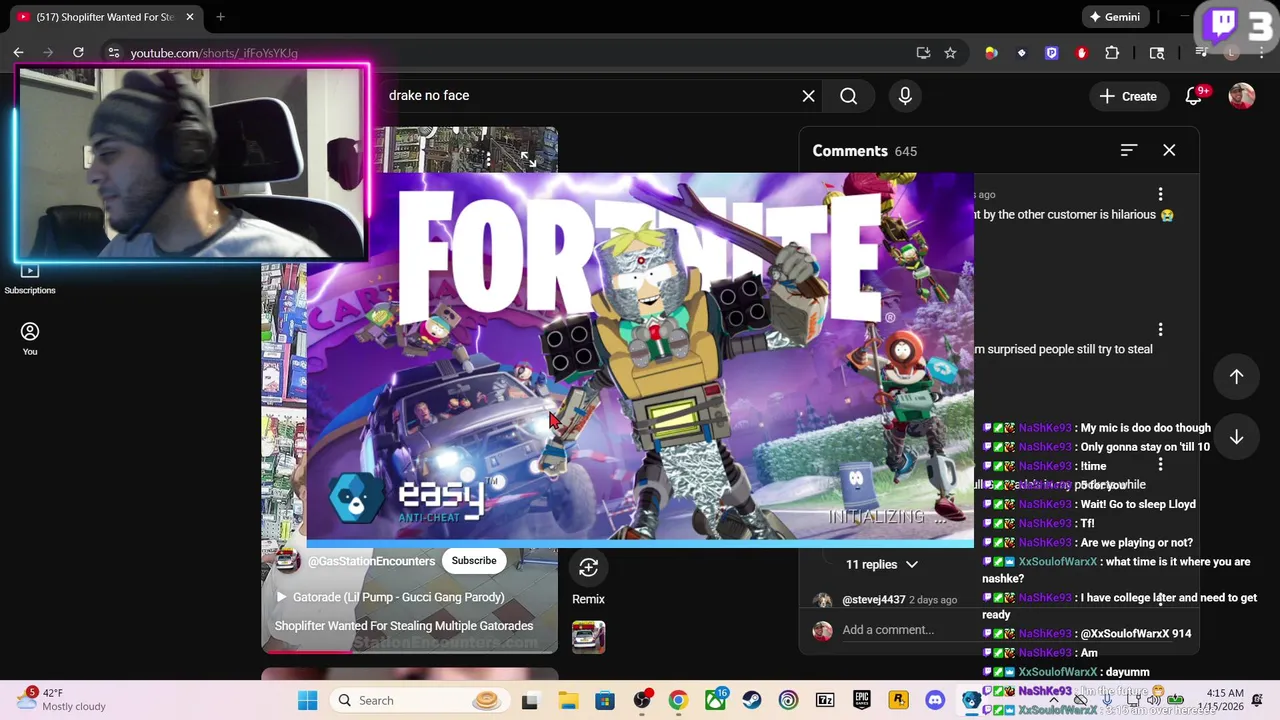Viewport: 1280px width, 720px height.
Task: Open the Xbox app on taskbar
Action: click(x=715, y=700)
